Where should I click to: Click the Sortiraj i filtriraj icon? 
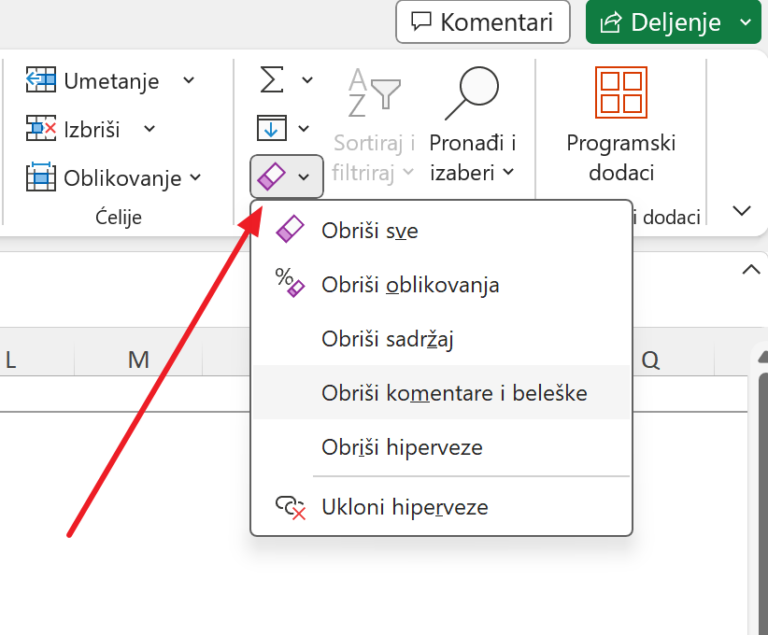click(x=374, y=93)
